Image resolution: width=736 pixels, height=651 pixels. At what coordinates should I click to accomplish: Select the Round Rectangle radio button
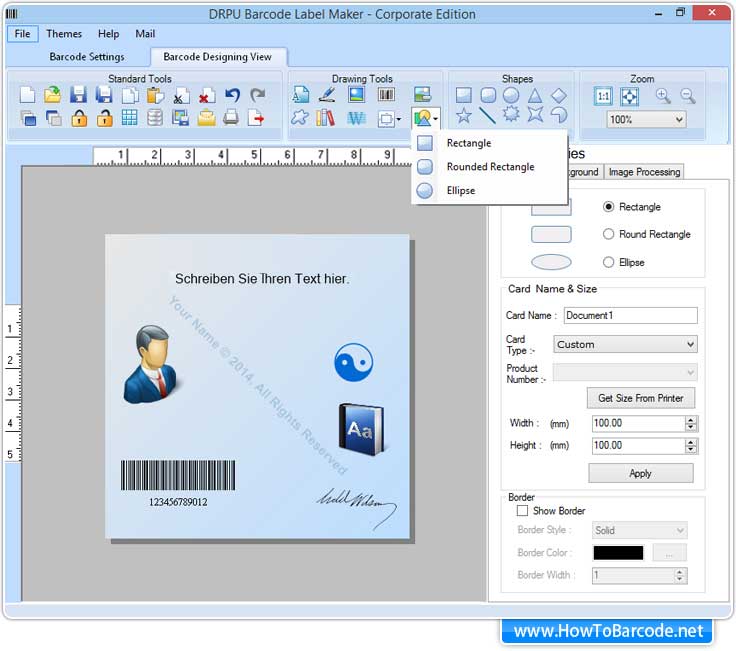click(608, 234)
